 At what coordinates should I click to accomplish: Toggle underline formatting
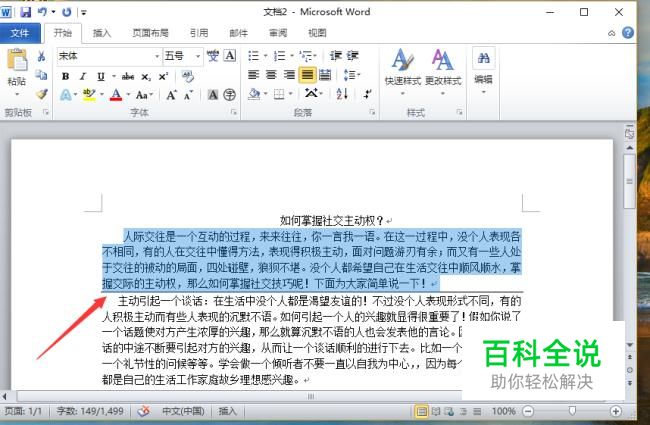pos(101,76)
